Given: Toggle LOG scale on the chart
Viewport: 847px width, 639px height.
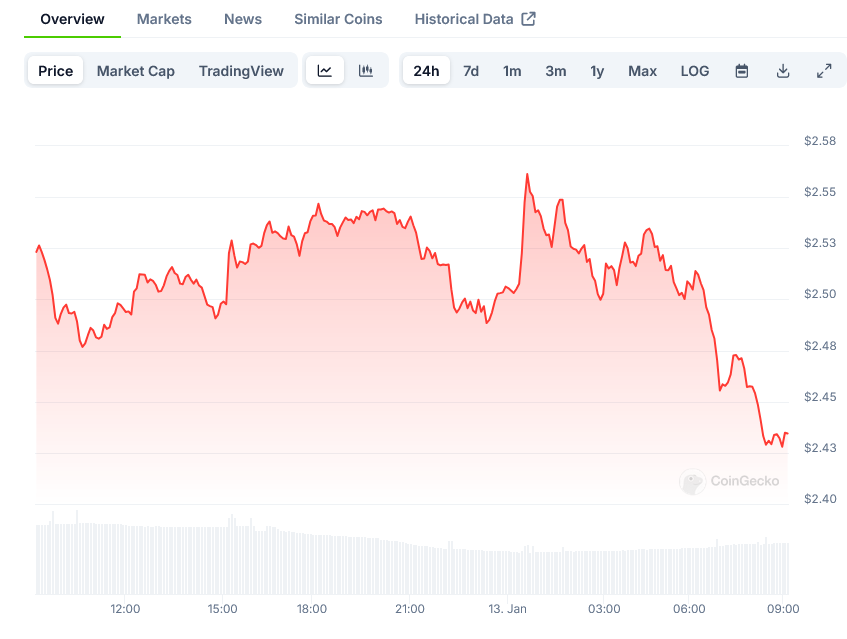Looking at the screenshot, I should coord(695,71).
